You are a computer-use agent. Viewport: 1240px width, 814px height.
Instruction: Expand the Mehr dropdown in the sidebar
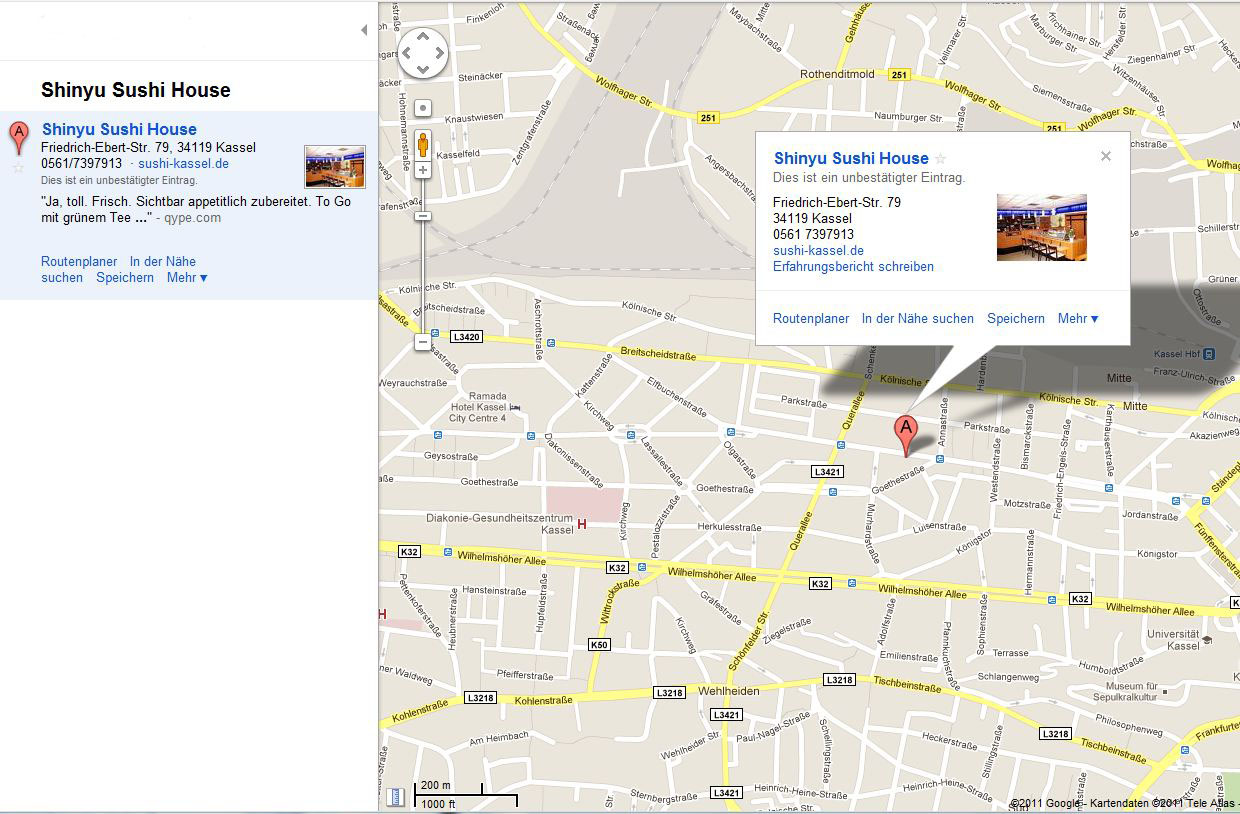tap(187, 278)
